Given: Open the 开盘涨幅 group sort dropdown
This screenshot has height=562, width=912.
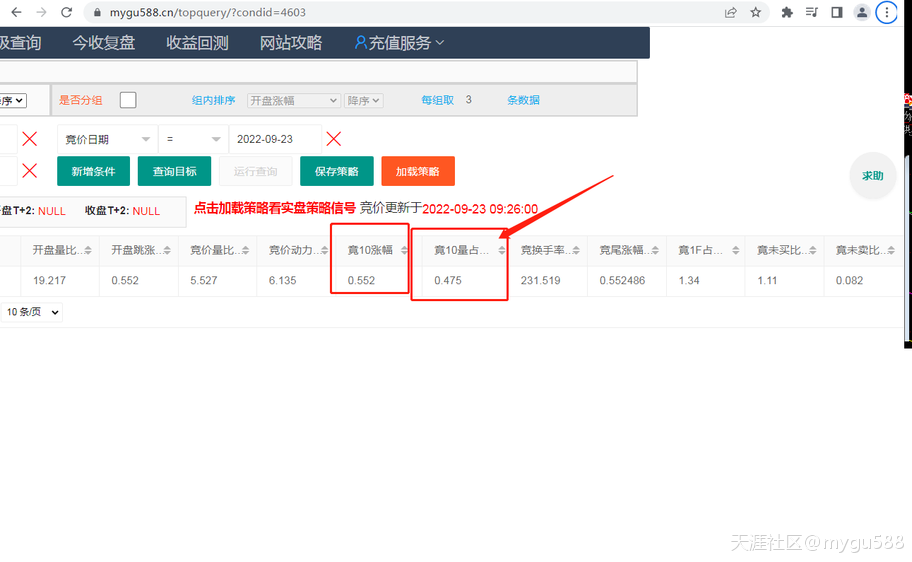Looking at the screenshot, I should [293, 100].
